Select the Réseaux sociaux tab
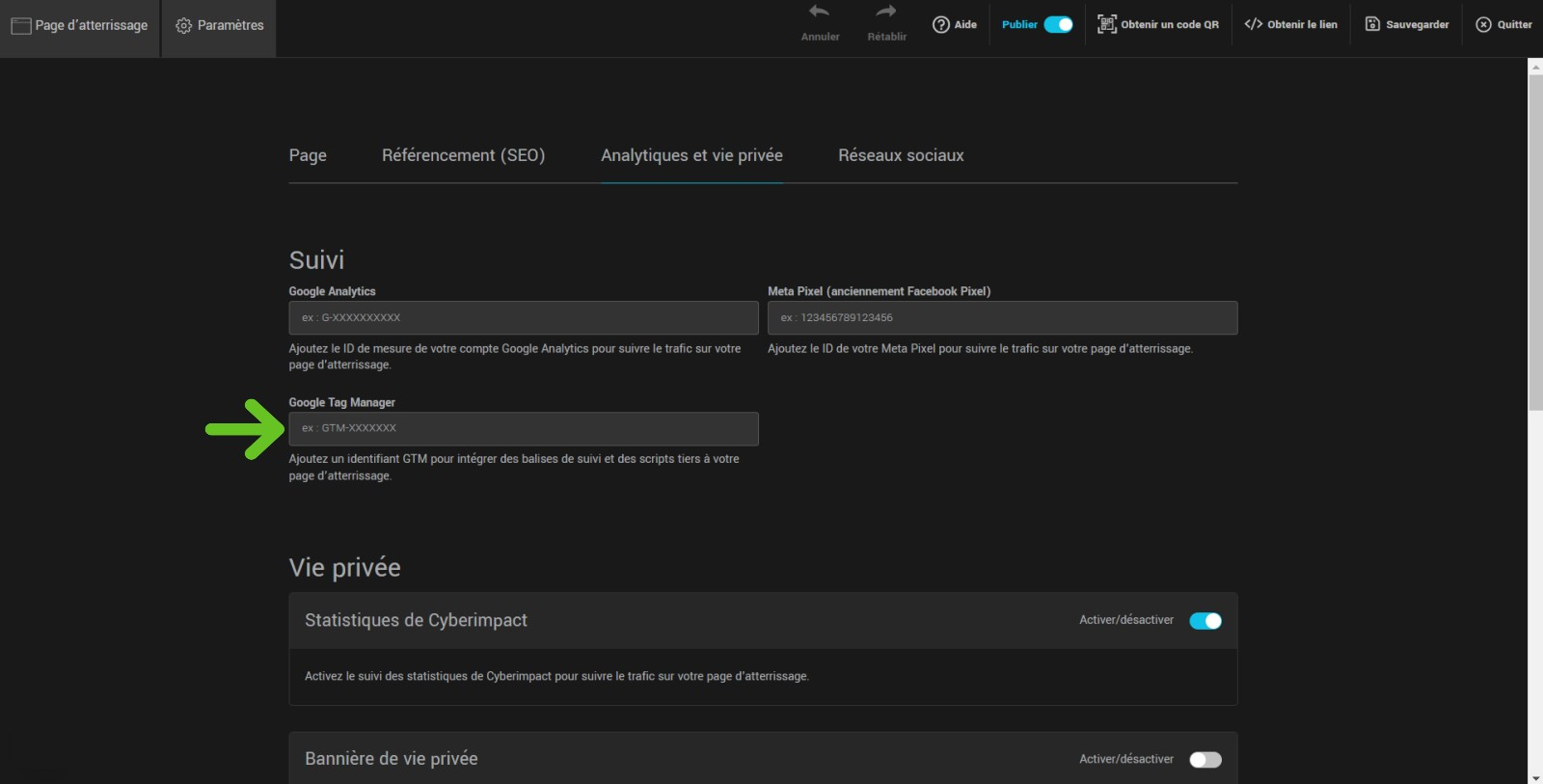1543x784 pixels. click(x=901, y=155)
